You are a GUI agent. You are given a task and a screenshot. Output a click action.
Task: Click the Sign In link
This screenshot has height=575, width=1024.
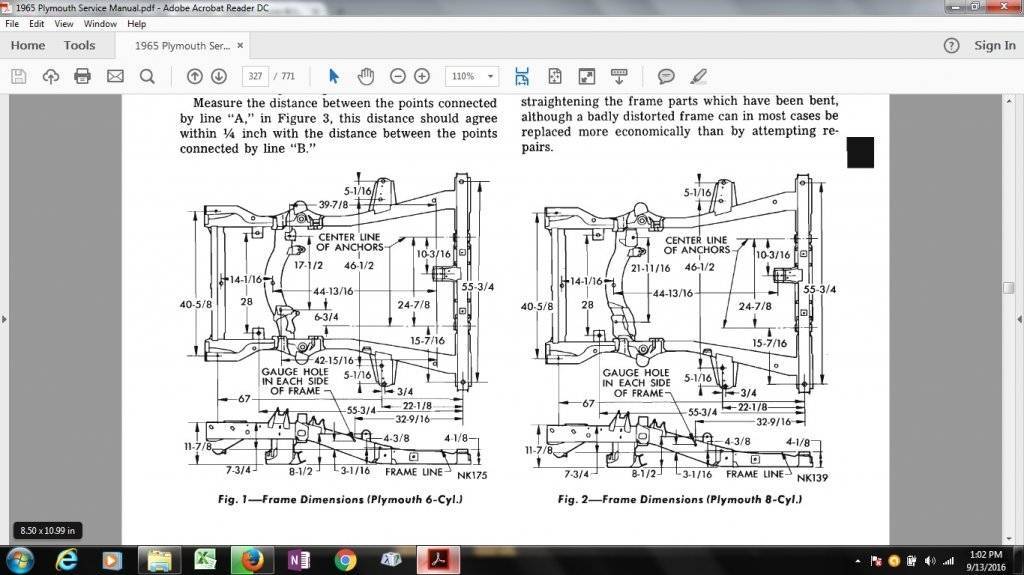pyautogui.click(x=994, y=45)
